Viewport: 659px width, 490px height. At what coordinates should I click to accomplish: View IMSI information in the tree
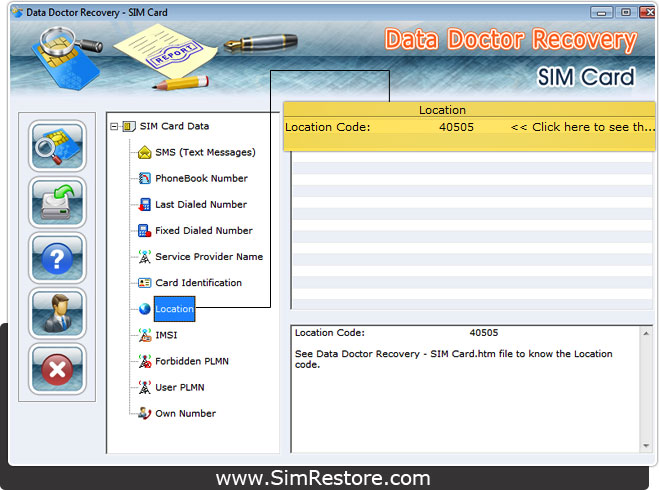coord(166,335)
